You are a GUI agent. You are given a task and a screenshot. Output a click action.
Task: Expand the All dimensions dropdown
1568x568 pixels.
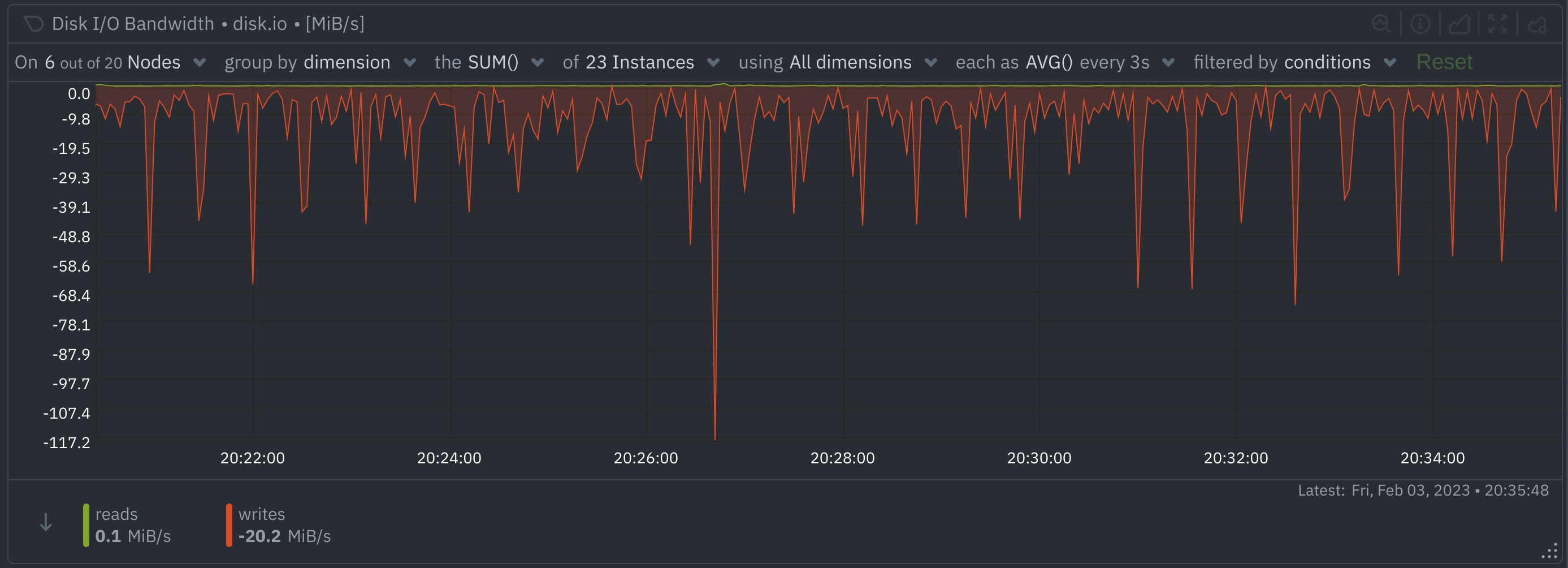[838, 62]
